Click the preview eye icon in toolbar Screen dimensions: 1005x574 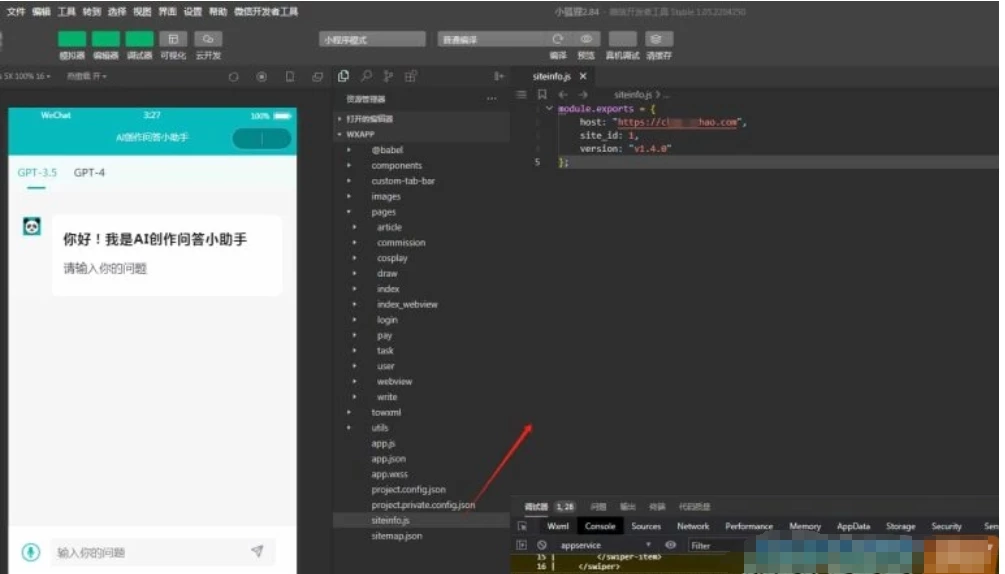coord(586,39)
